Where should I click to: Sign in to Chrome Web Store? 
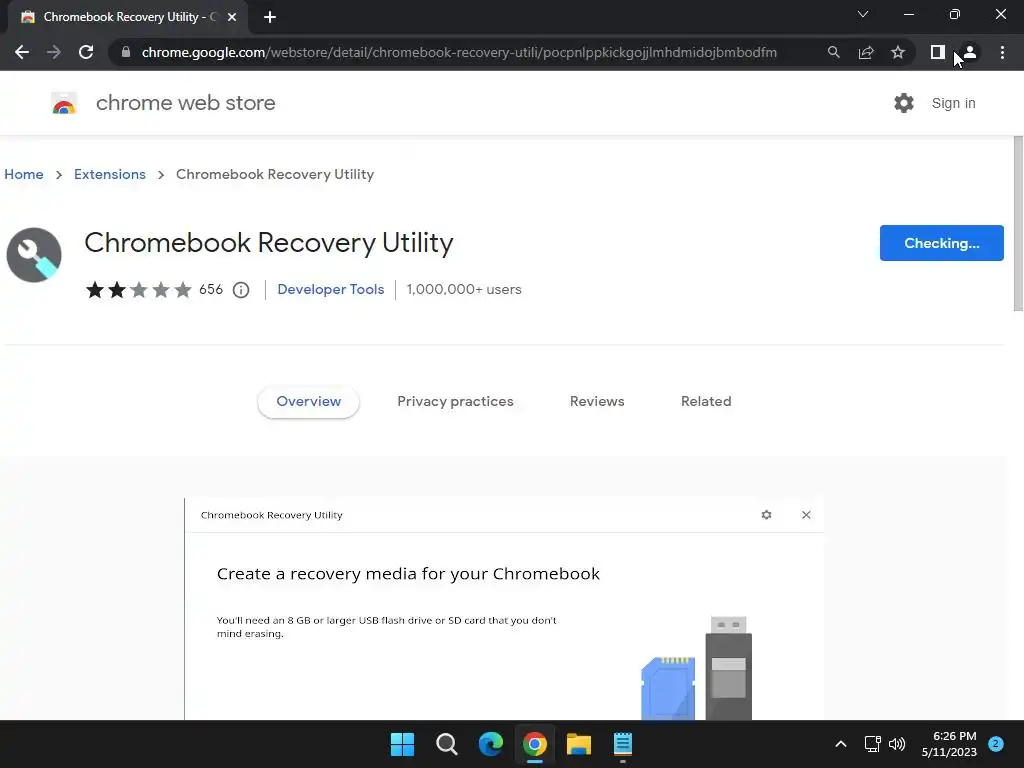(953, 103)
